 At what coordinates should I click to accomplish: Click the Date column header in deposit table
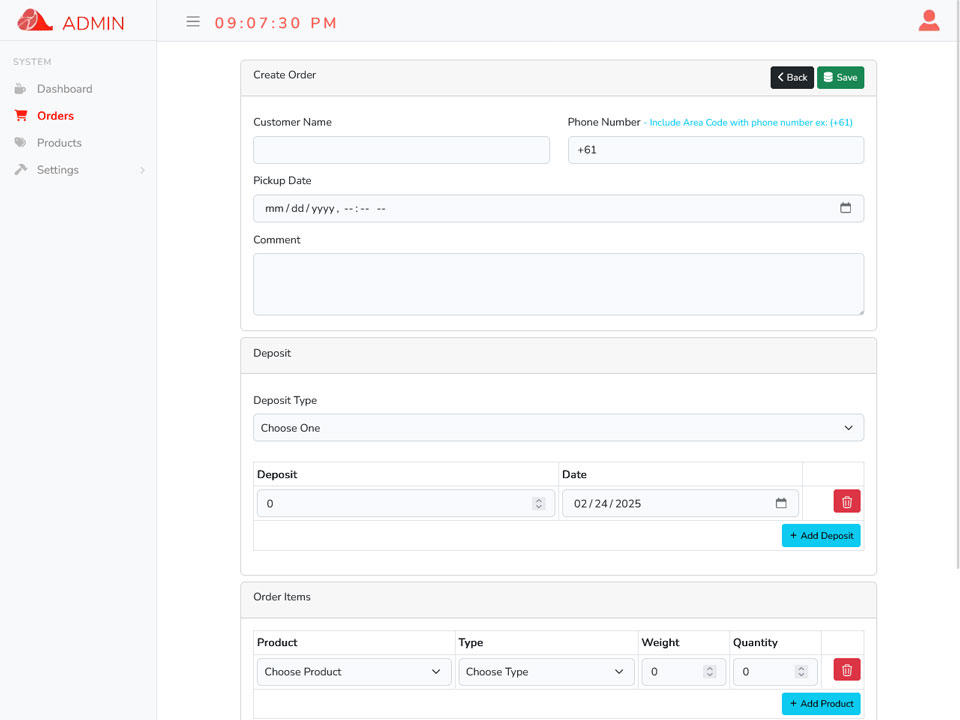pyautogui.click(x=574, y=474)
